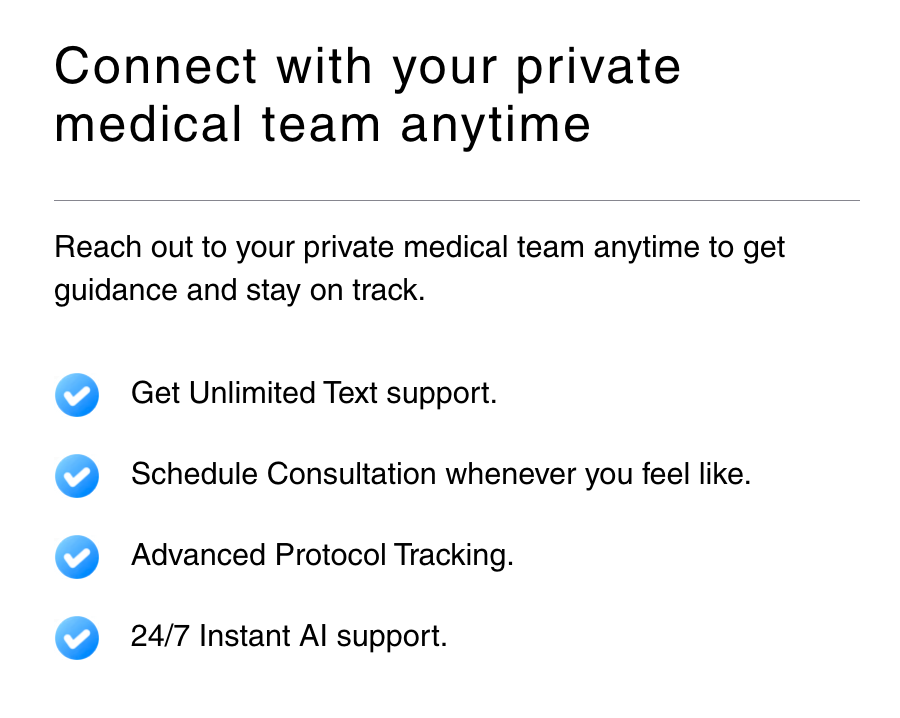This screenshot has height=718, width=900.
Task: Select the 'Get Unlimited Text support.' text
Action: tap(314, 394)
